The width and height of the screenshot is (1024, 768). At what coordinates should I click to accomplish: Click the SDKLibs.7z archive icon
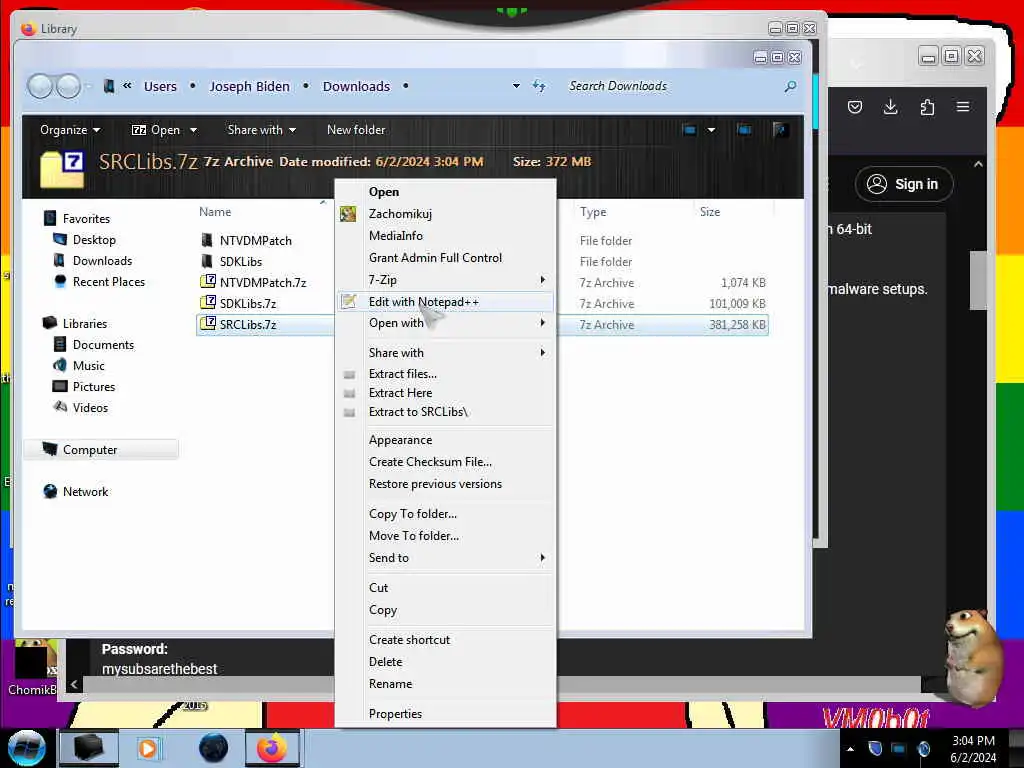[208, 303]
